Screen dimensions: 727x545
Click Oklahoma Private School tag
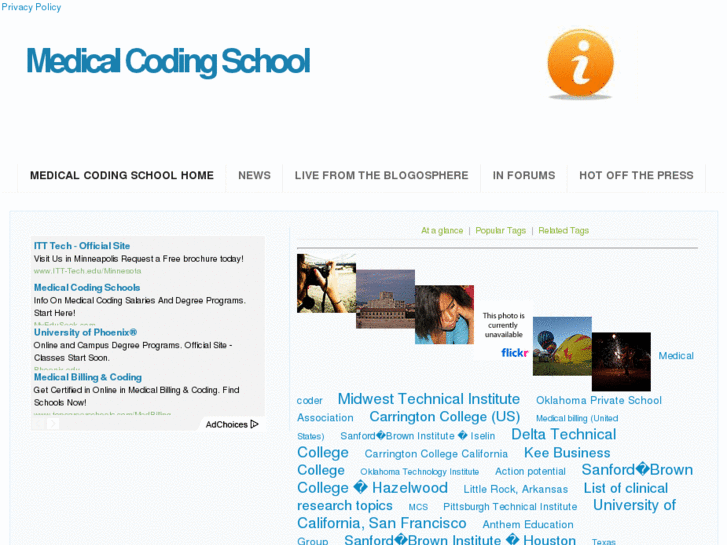point(599,400)
